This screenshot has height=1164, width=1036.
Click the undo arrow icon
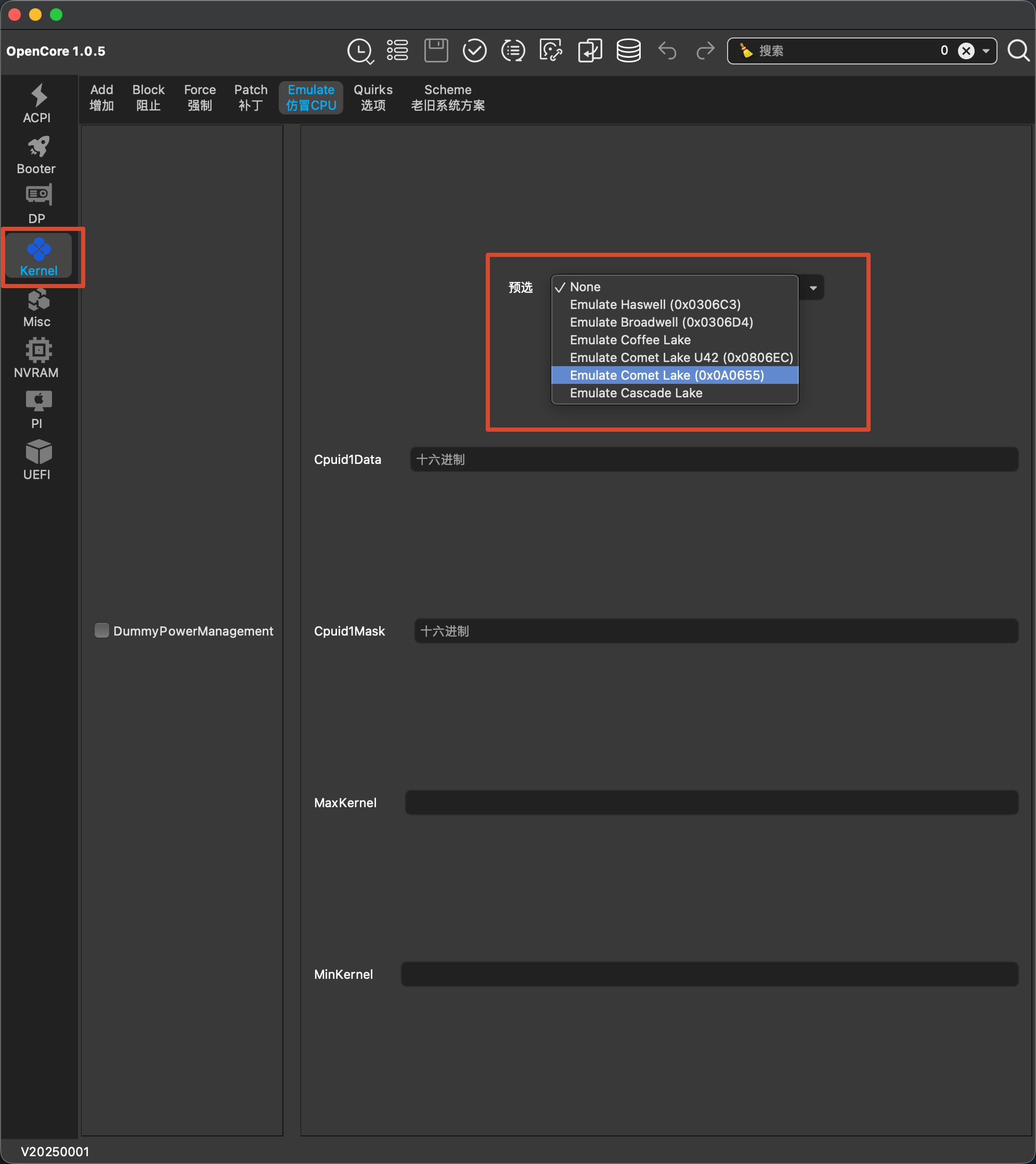tap(667, 50)
